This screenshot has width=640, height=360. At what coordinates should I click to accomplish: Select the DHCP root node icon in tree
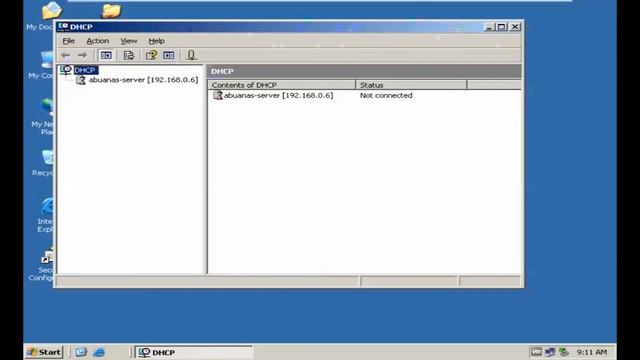point(66,70)
